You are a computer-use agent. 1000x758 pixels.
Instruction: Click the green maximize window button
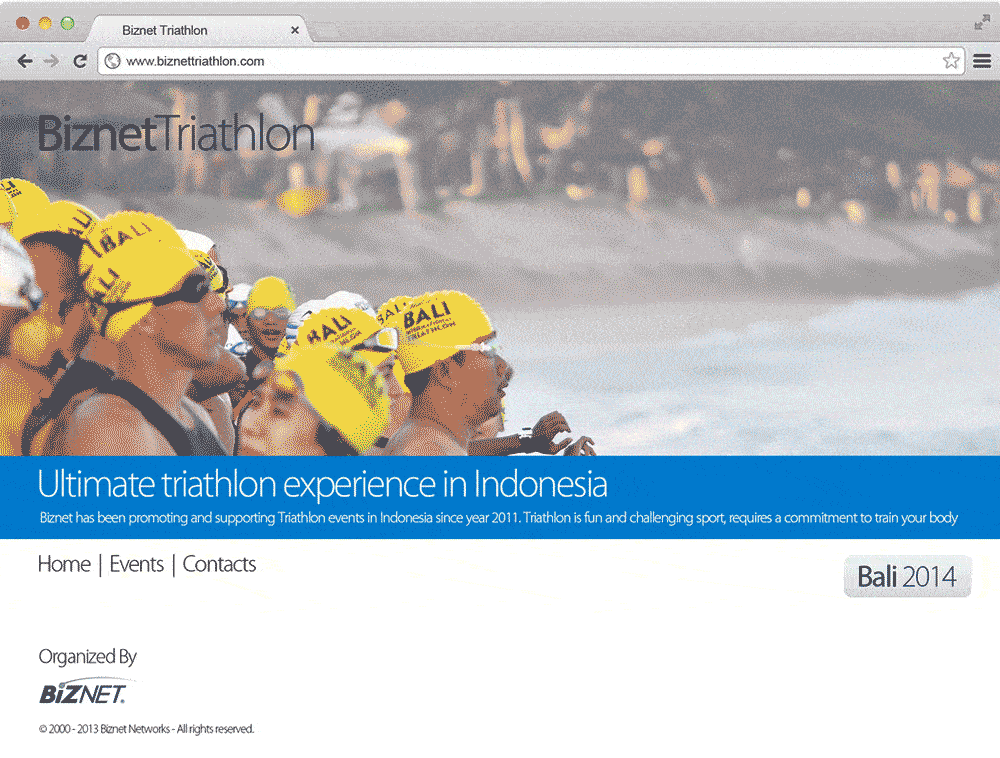point(68,24)
